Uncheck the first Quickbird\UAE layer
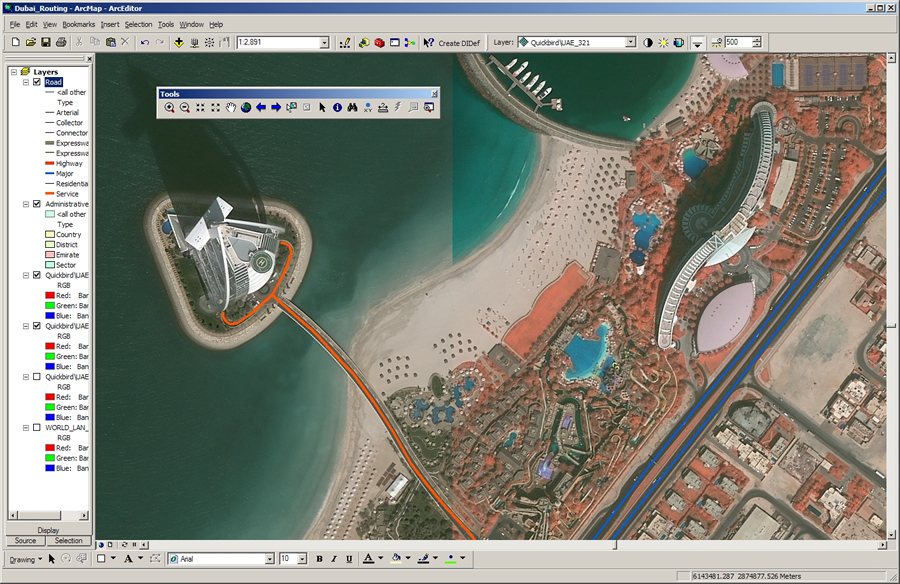The image size is (900, 584). click(x=37, y=275)
